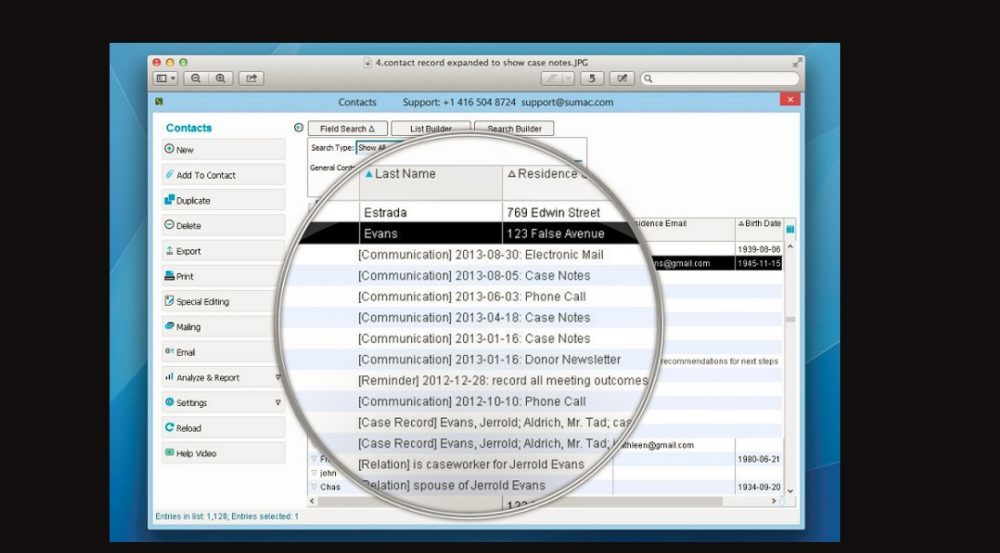Viewport: 1000px width, 553px height.
Task: Open the Preview sidebar view dropdown
Action: tap(165, 78)
